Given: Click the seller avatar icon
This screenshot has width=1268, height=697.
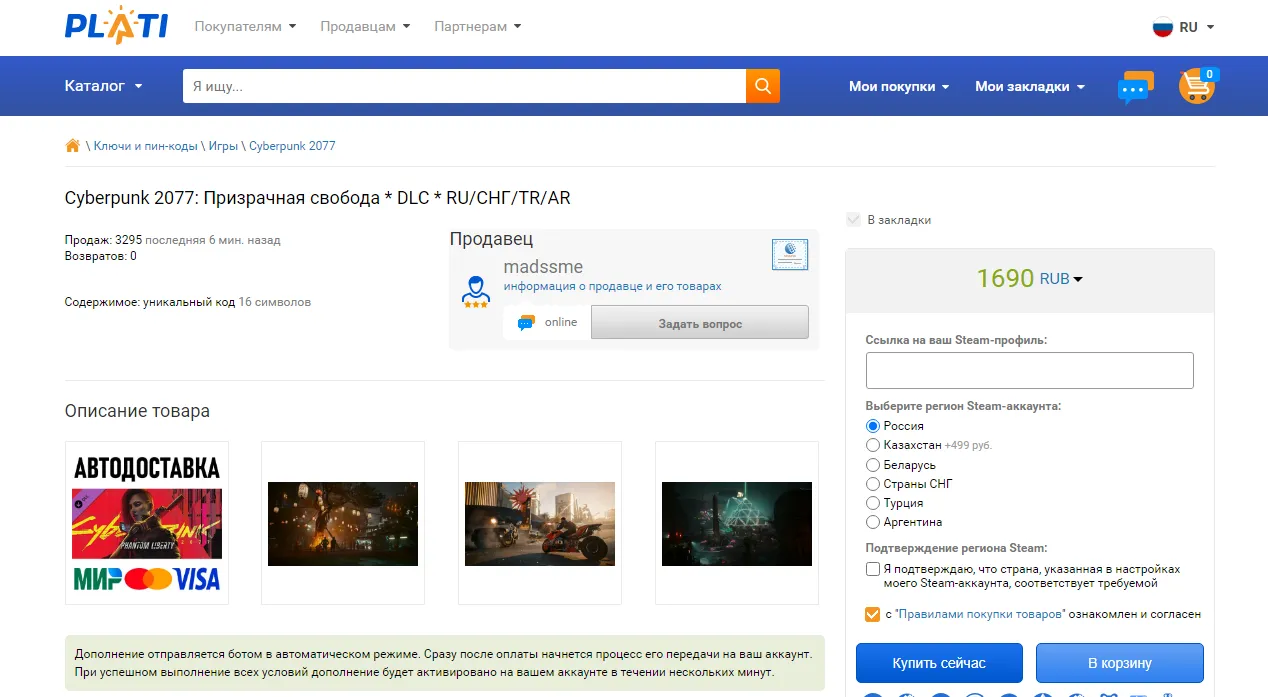Looking at the screenshot, I should click(476, 291).
